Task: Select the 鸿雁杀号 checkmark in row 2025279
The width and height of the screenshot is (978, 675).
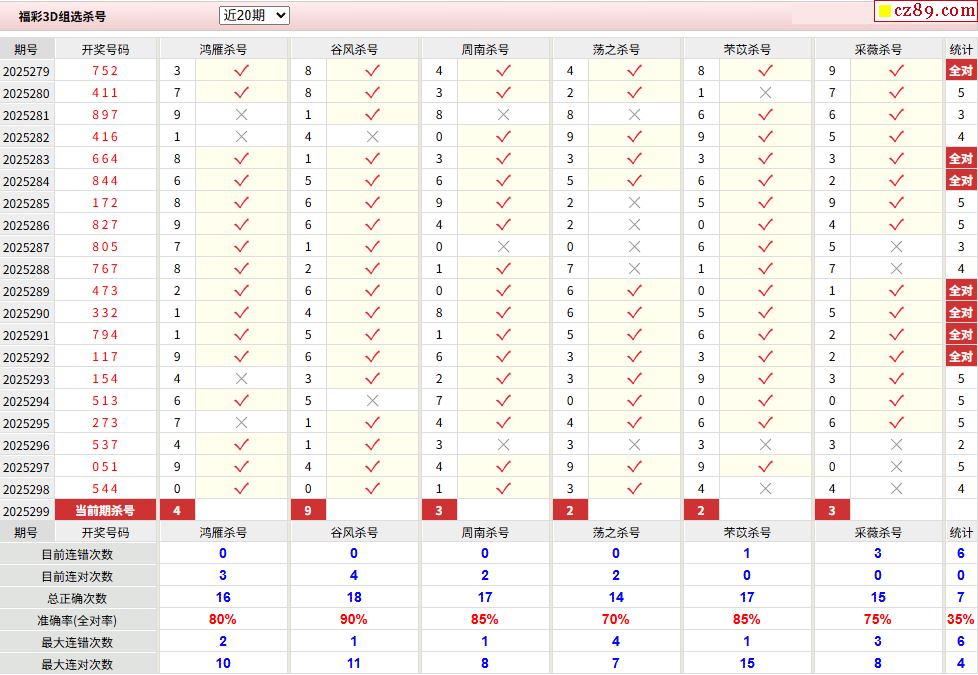Action: pyautogui.click(x=241, y=70)
